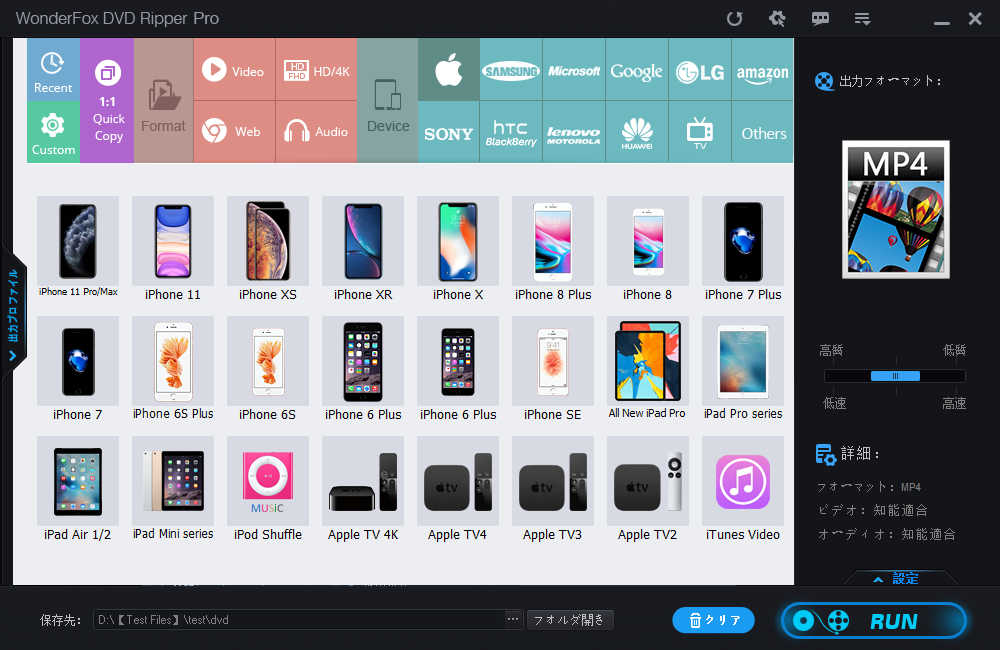Click the save path input field
This screenshot has height=650, width=1000.
tap(300, 620)
